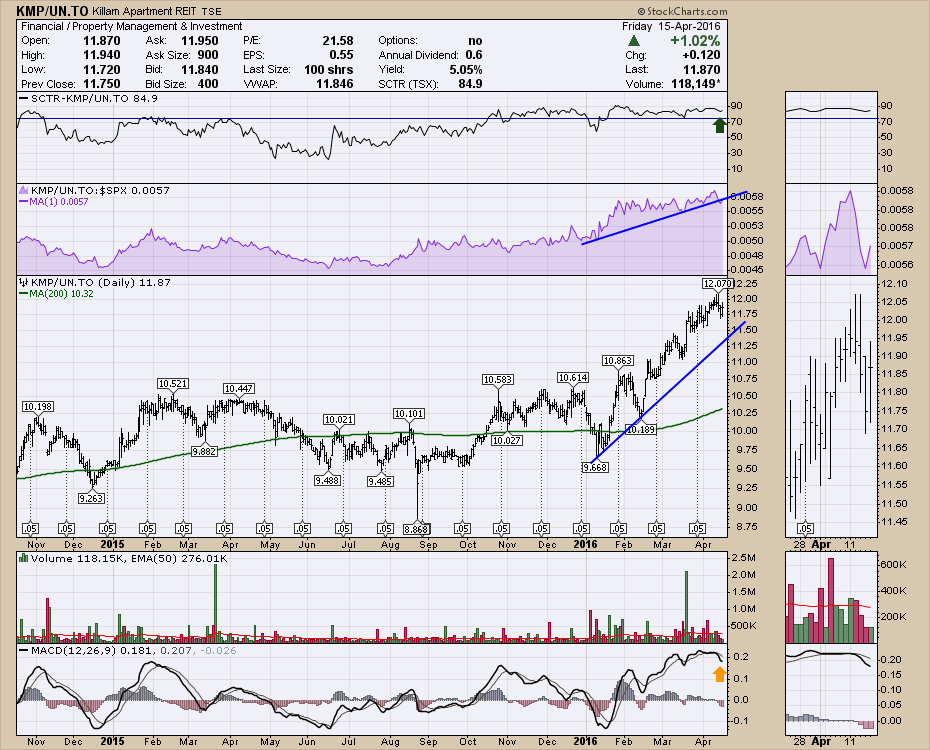This screenshot has height=750, width=930.
Task: Click the Last Size 100 shrs value
Action: coord(329,69)
